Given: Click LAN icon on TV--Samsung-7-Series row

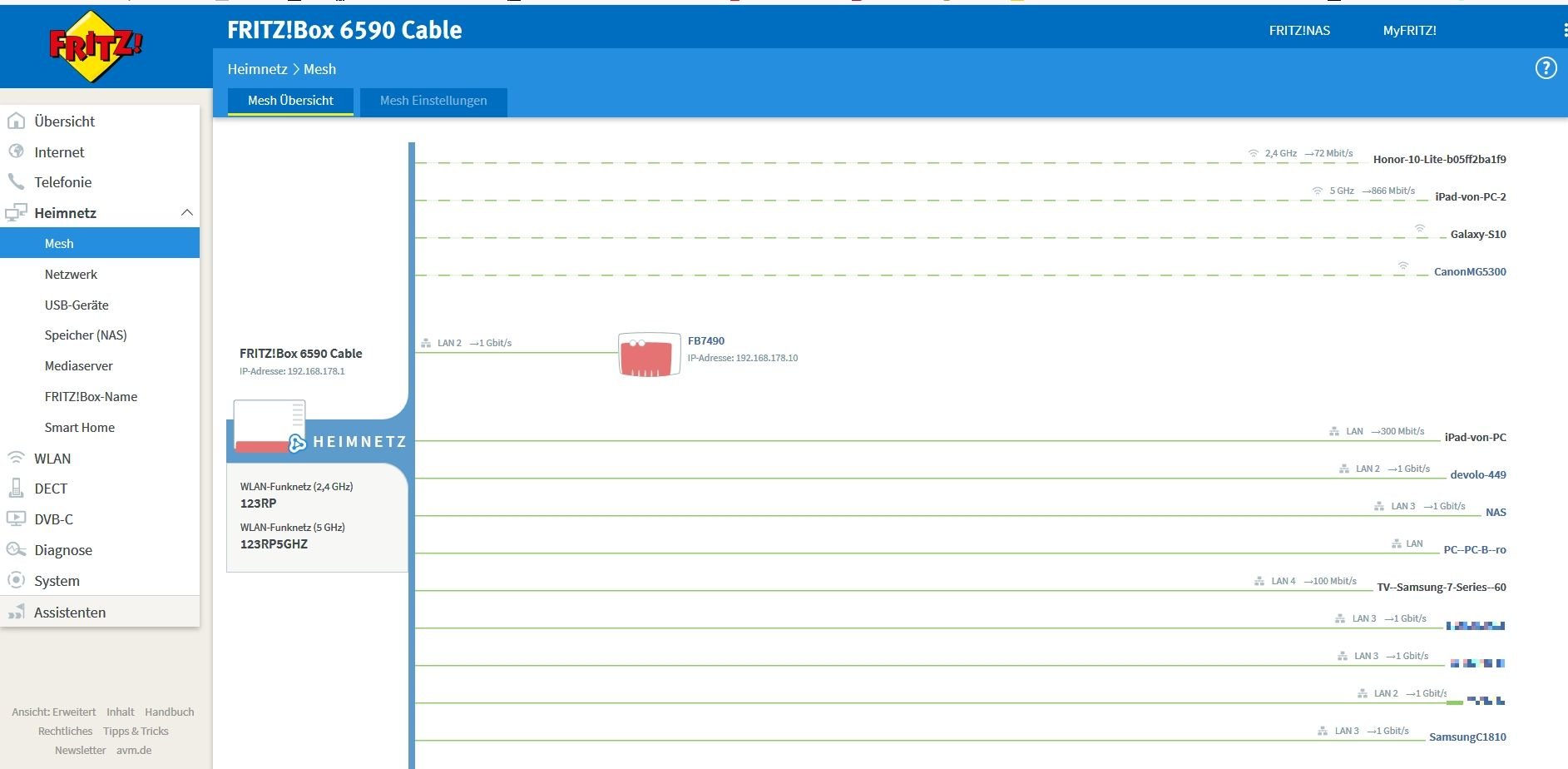Looking at the screenshot, I should [x=1259, y=581].
